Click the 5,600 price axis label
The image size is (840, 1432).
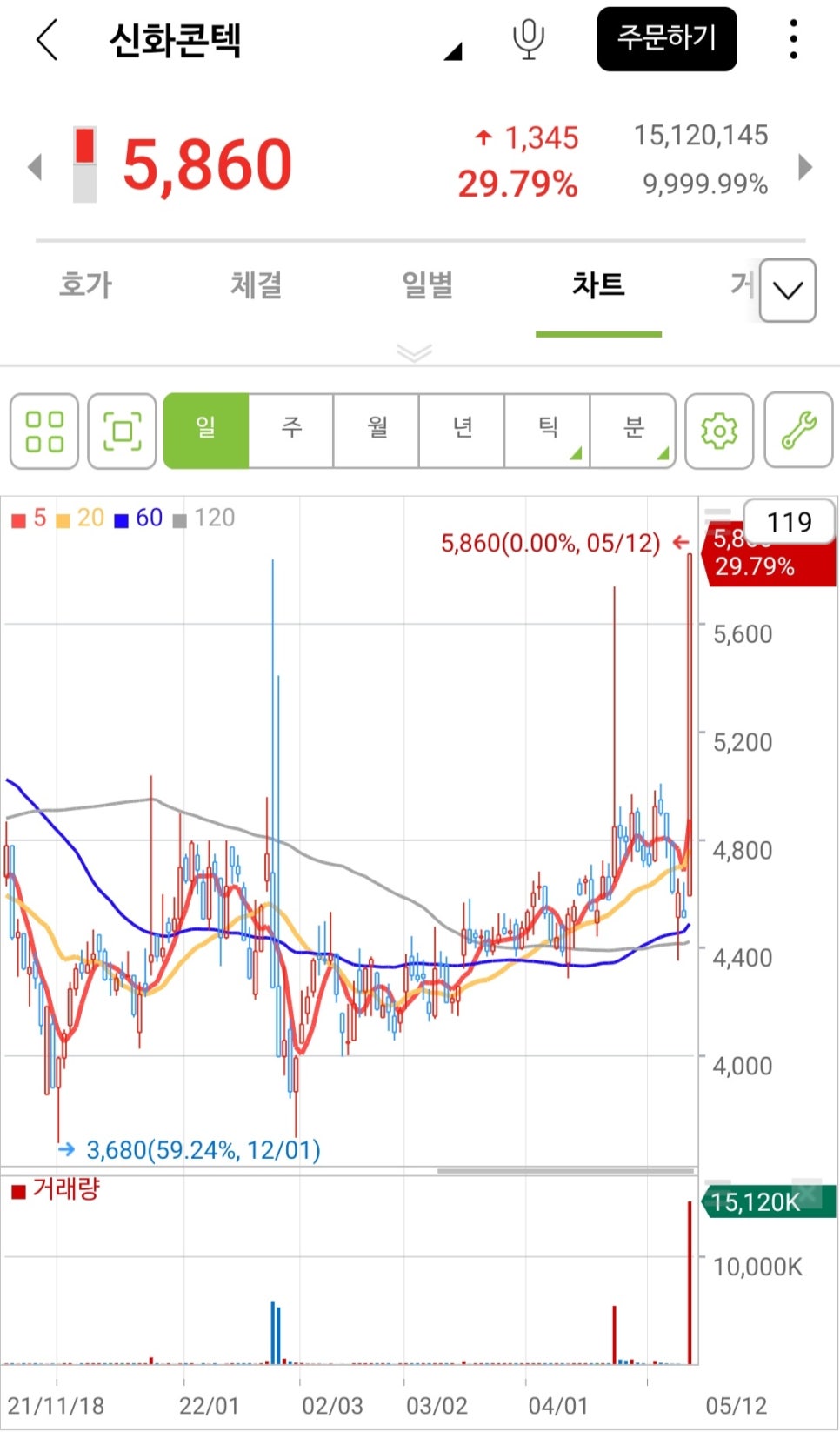[x=743, y=634]
